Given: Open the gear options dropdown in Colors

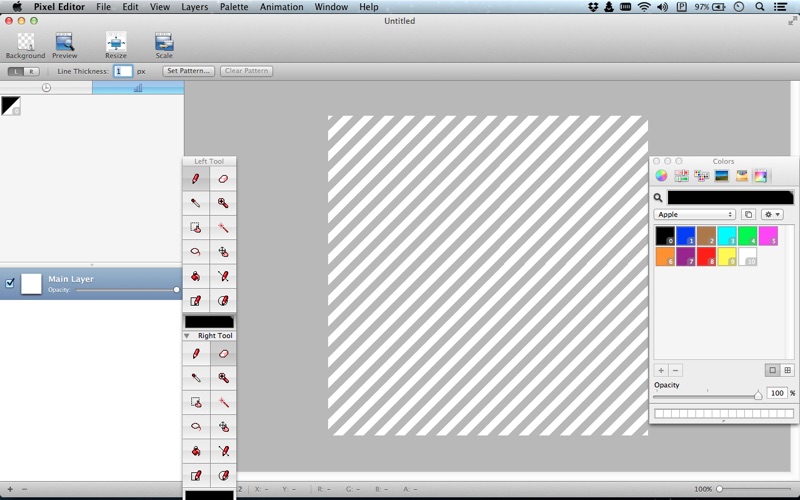Looking at the screenshot, I should [x=772, y=214].
